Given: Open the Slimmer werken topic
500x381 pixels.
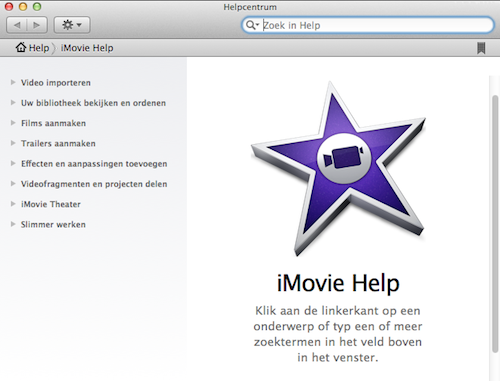Looking at the screenshot, I should click(53, 225).
